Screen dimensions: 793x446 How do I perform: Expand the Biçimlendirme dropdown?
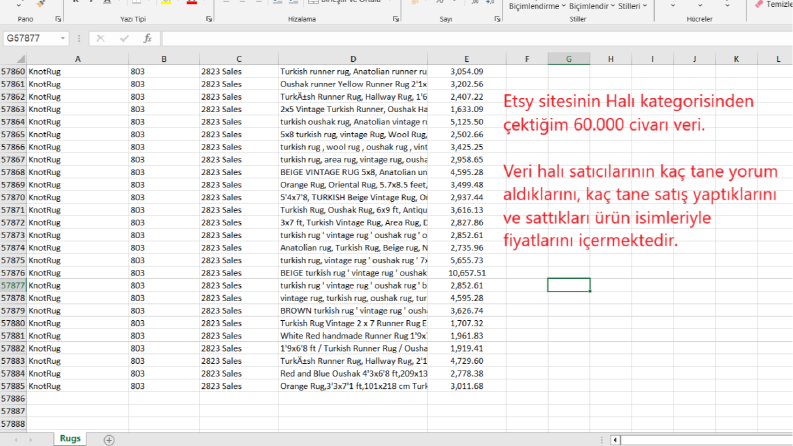click(563, 6)
